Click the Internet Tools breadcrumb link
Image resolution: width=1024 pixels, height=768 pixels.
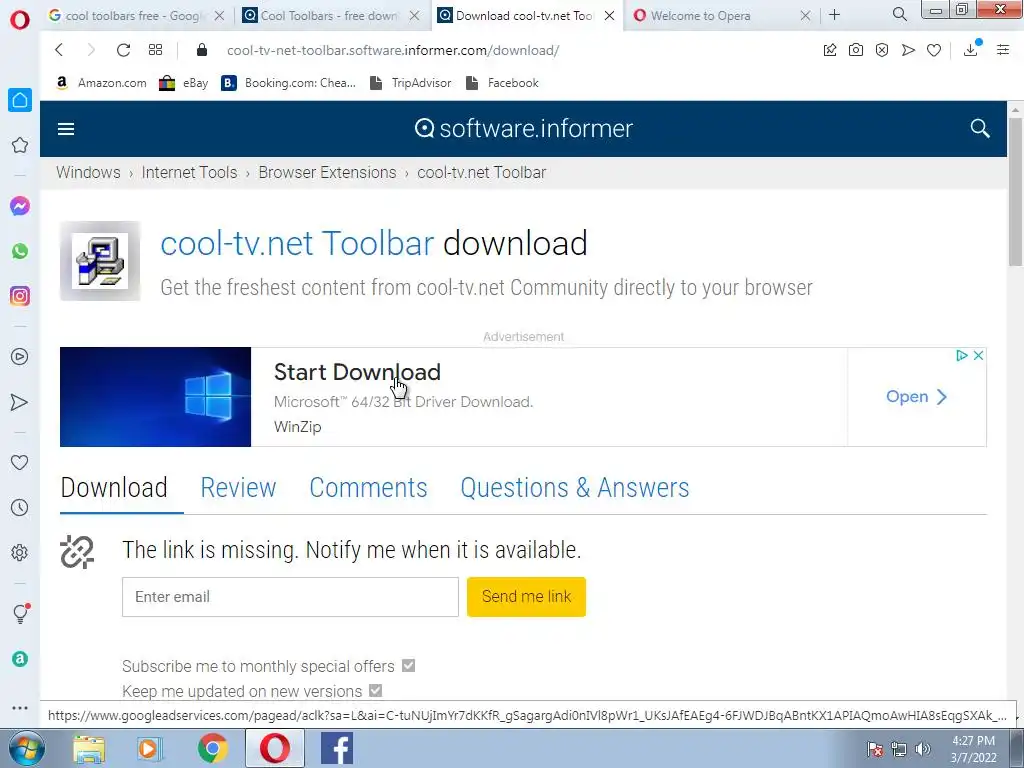(x=189, y=172)
